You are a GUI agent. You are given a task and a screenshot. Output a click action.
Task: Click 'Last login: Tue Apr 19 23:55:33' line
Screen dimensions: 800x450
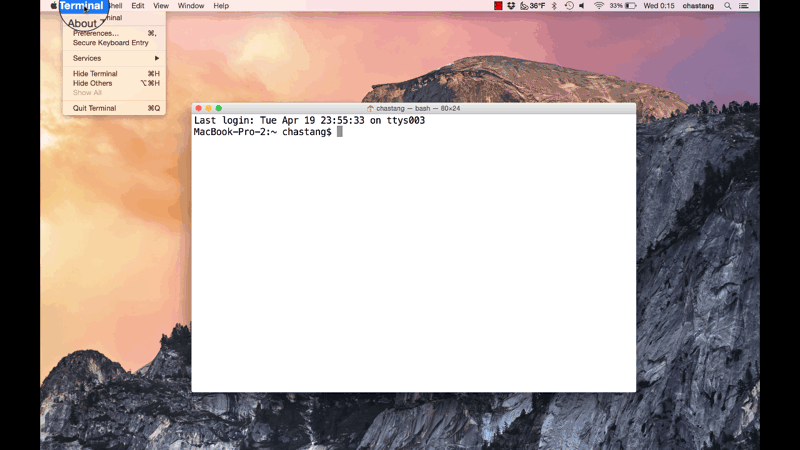309,120
